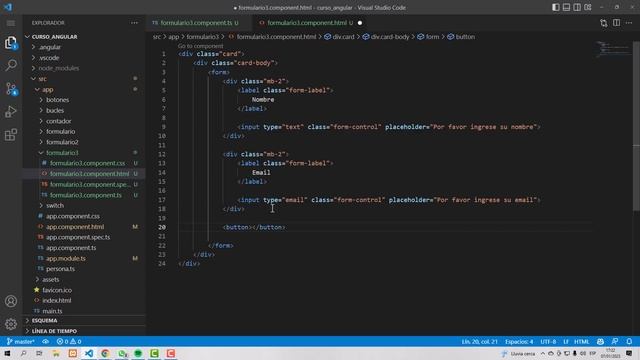Open the errors and warnings counter
This screenshot has width=640, height=360.
click(x=69, y=342)
